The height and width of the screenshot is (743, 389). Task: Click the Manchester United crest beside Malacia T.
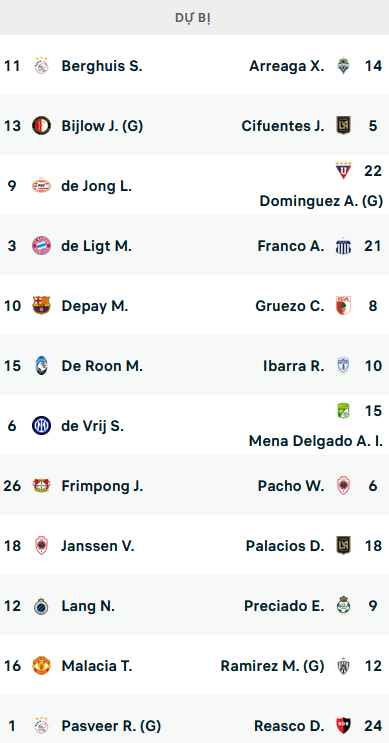41,666
